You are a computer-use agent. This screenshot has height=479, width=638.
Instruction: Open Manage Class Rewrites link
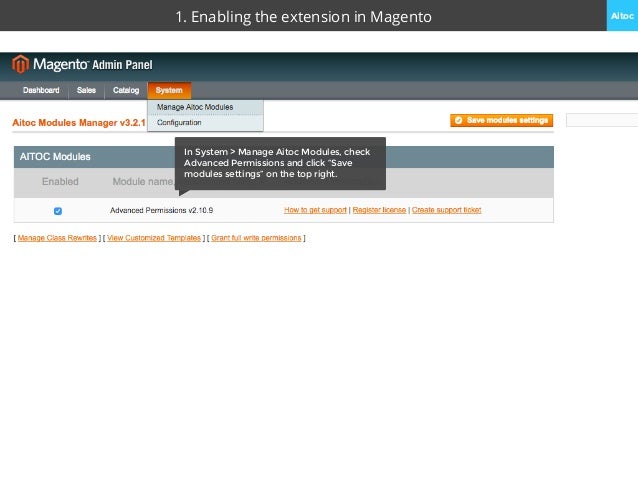(57, 238)
